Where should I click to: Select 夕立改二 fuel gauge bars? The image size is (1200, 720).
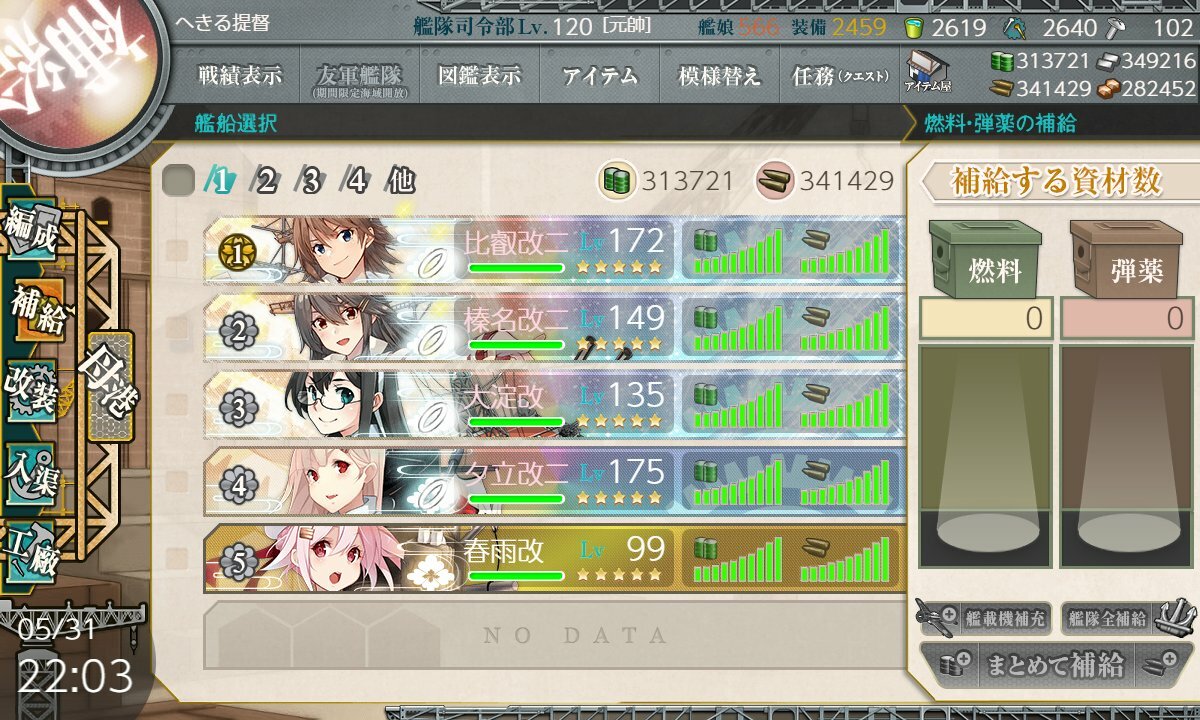737,478
